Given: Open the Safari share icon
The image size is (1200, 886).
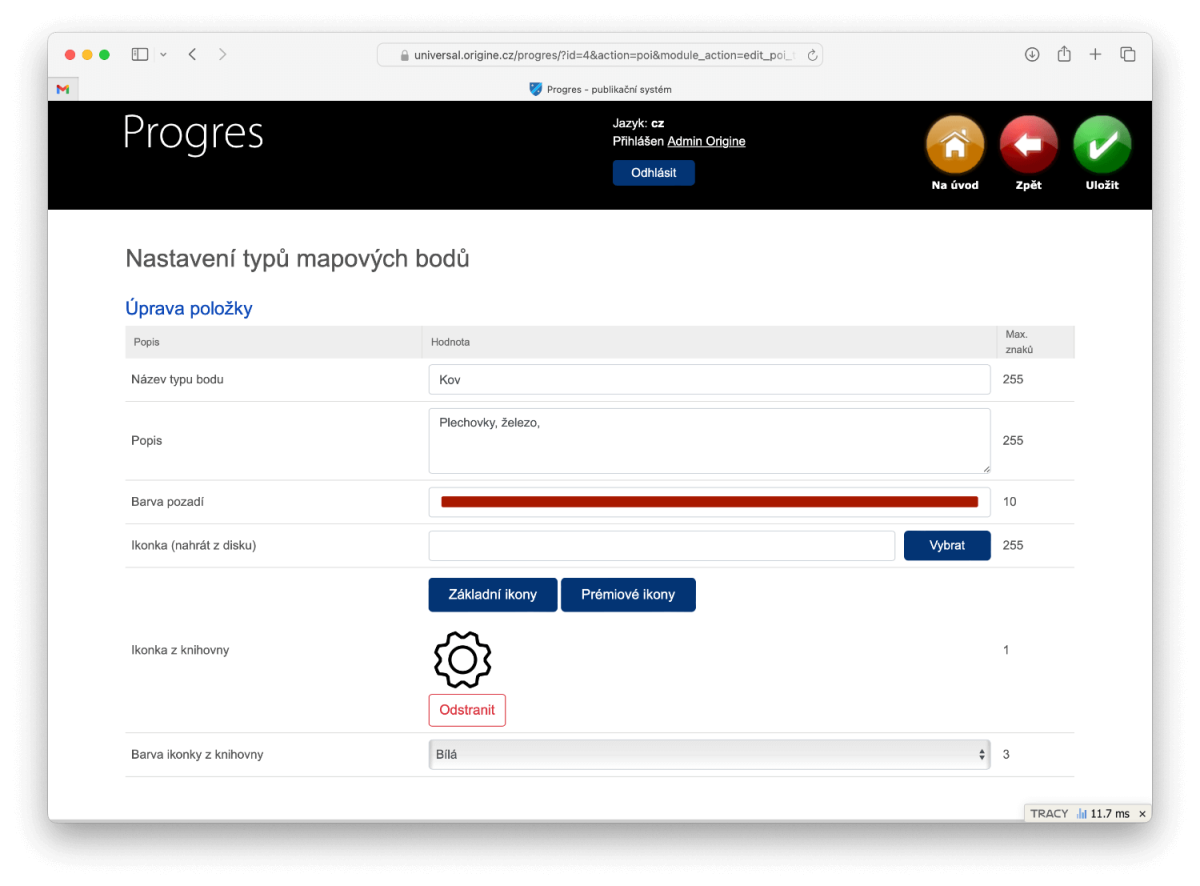Looking at the screenshot, I should click(1064, 54).
